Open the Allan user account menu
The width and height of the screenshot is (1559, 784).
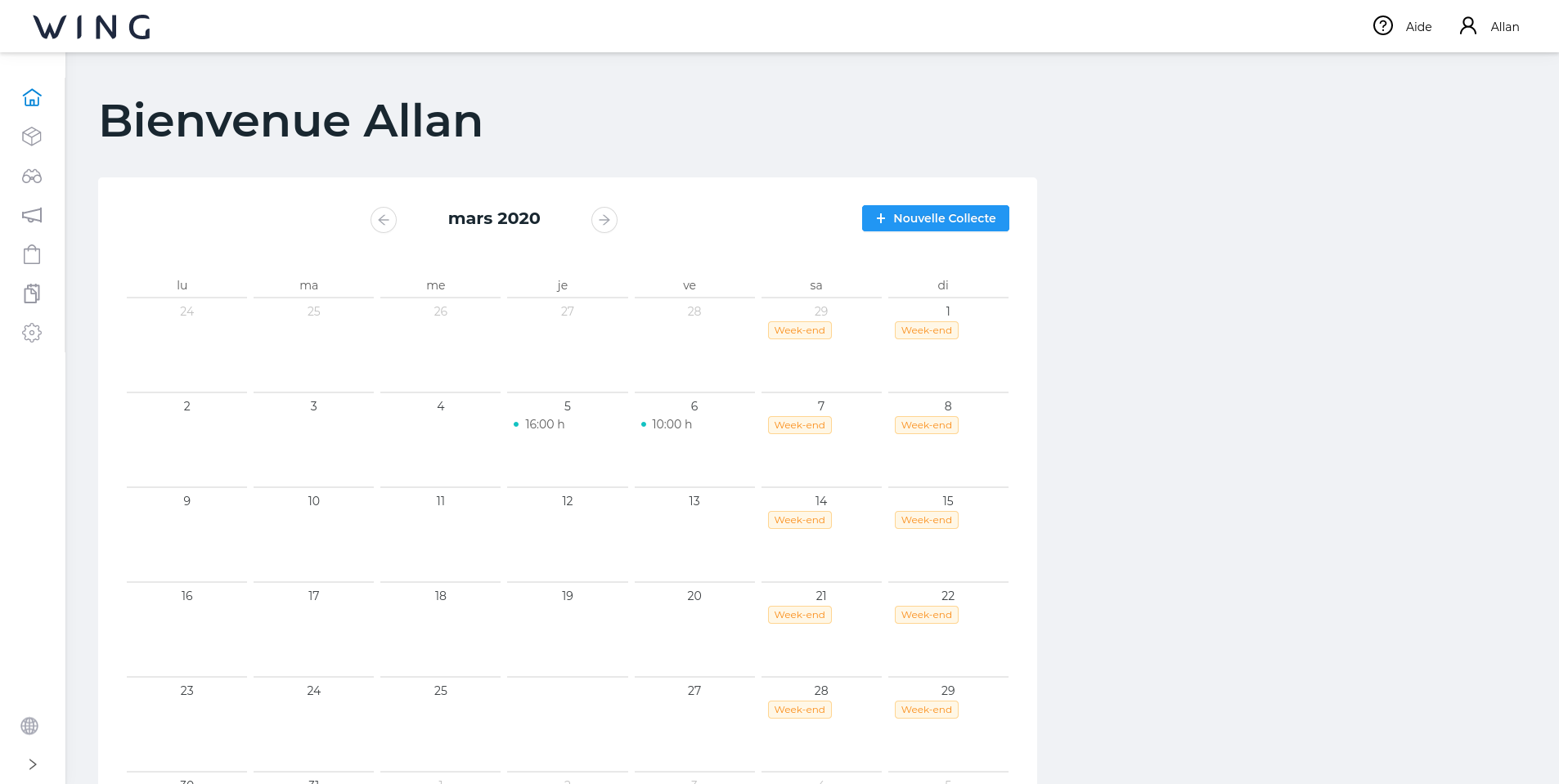[x=1489, y=26]
